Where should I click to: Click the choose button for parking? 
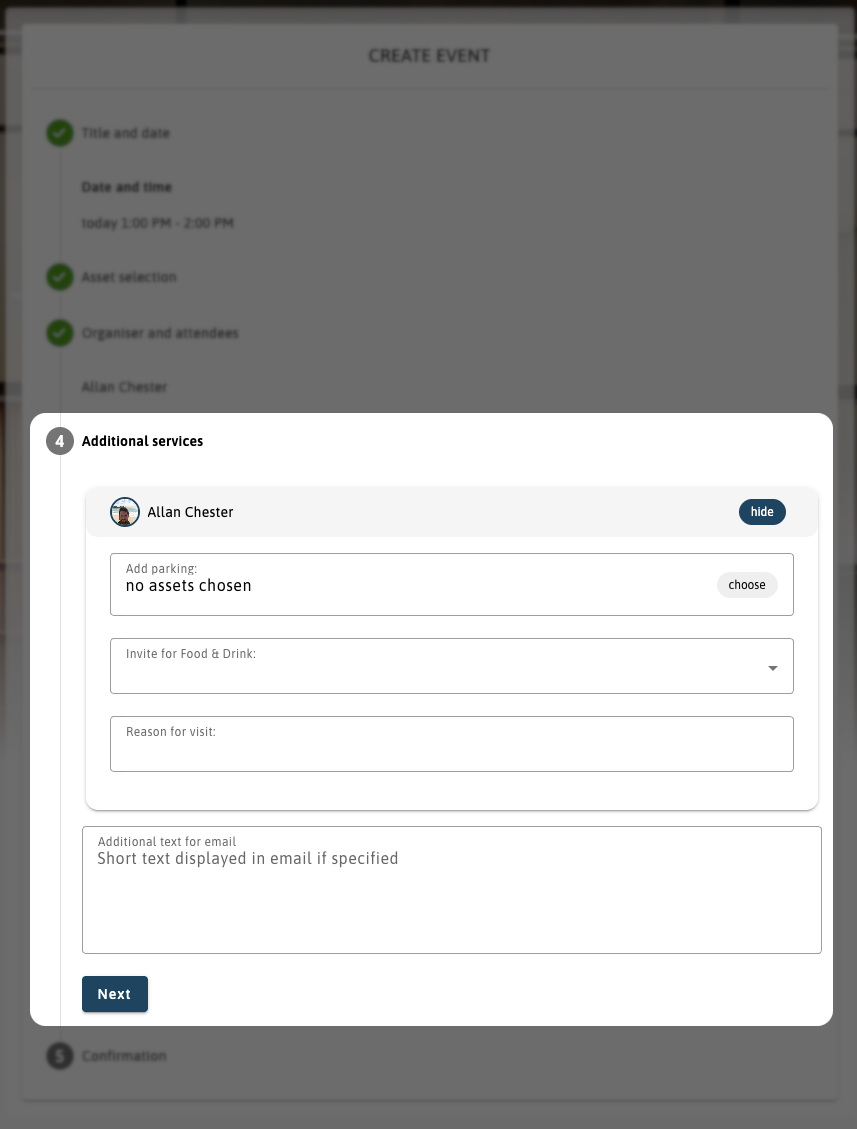pyautogui.click(x=747, y=585)
